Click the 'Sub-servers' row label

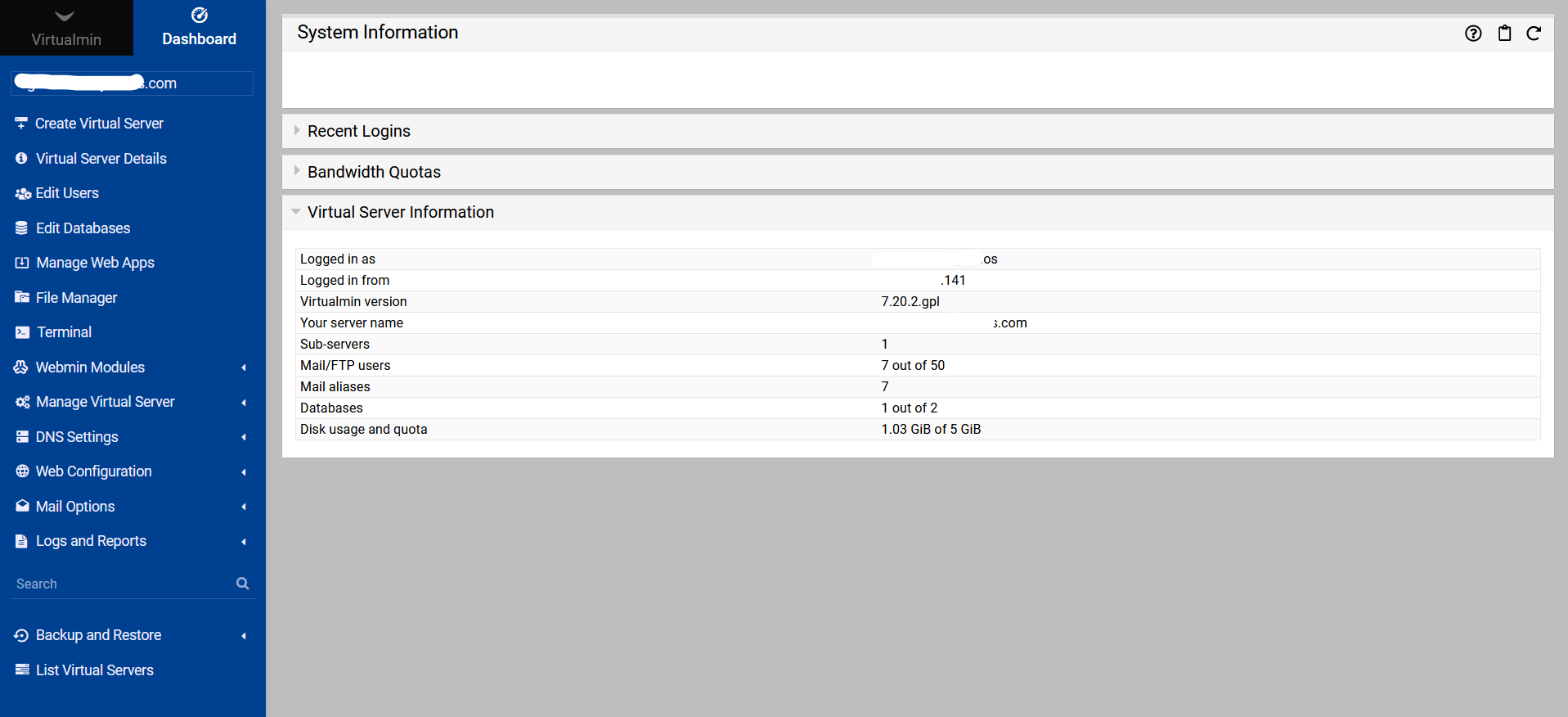click(x=335, y=345)
